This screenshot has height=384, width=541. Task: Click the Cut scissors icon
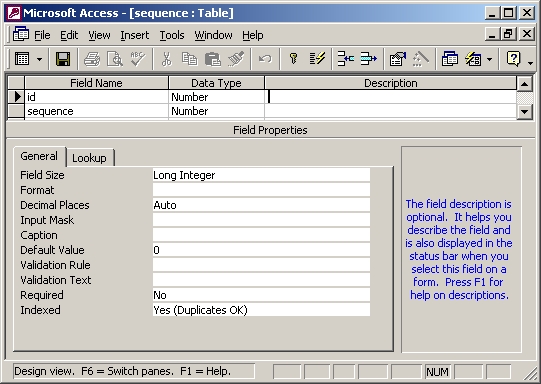click(x=167, y=59)
